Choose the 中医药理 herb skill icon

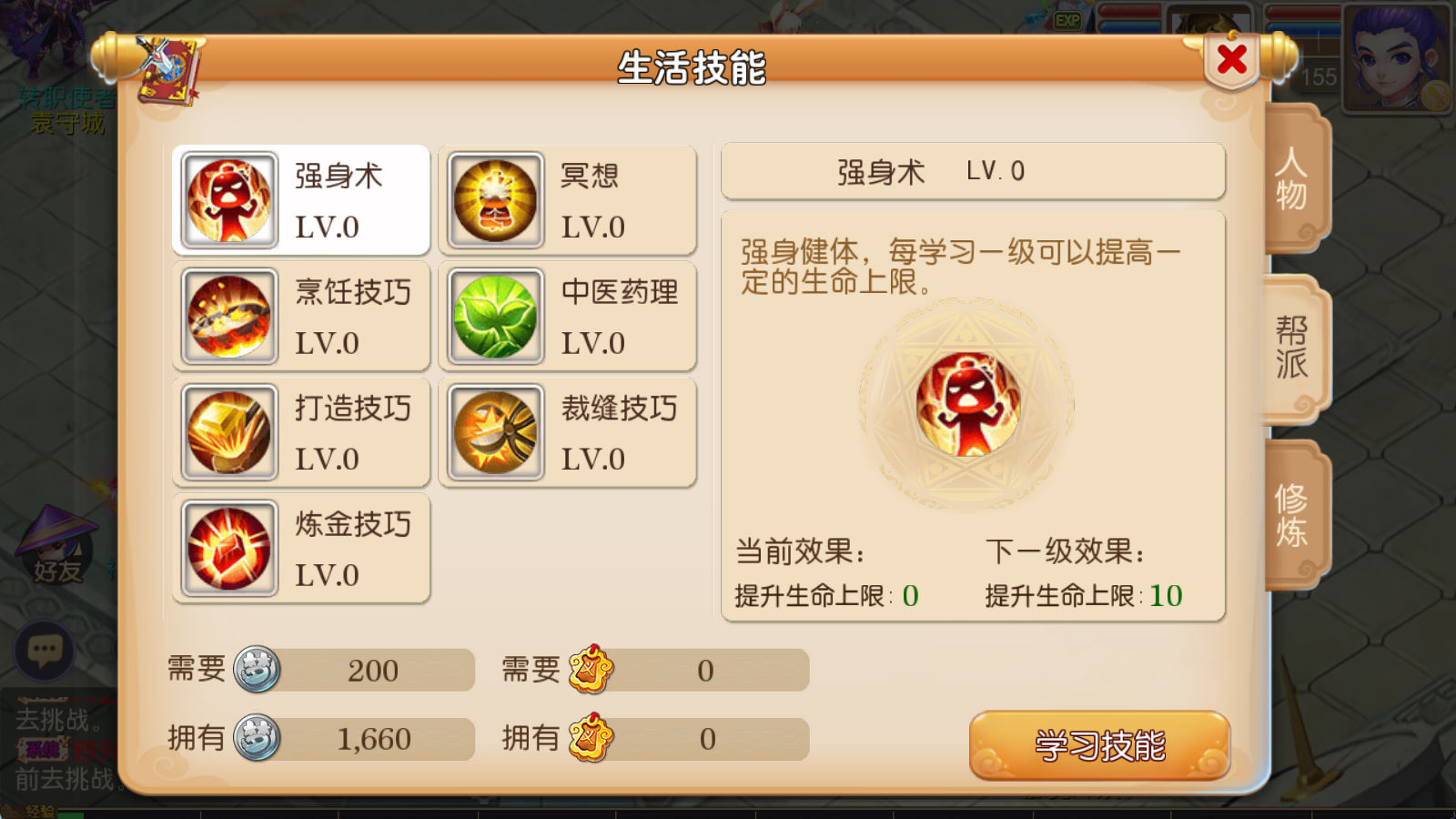pyautogui.click(x=496, y=317)
